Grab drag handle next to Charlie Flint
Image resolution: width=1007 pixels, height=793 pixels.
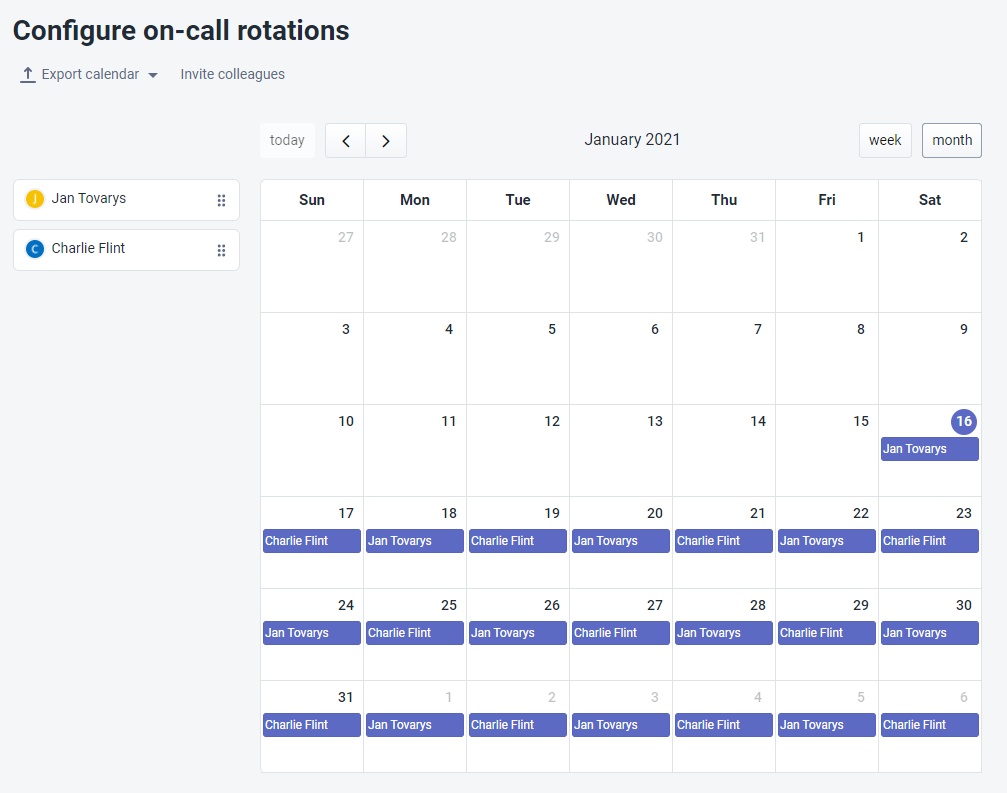click(x=221, y=250)
